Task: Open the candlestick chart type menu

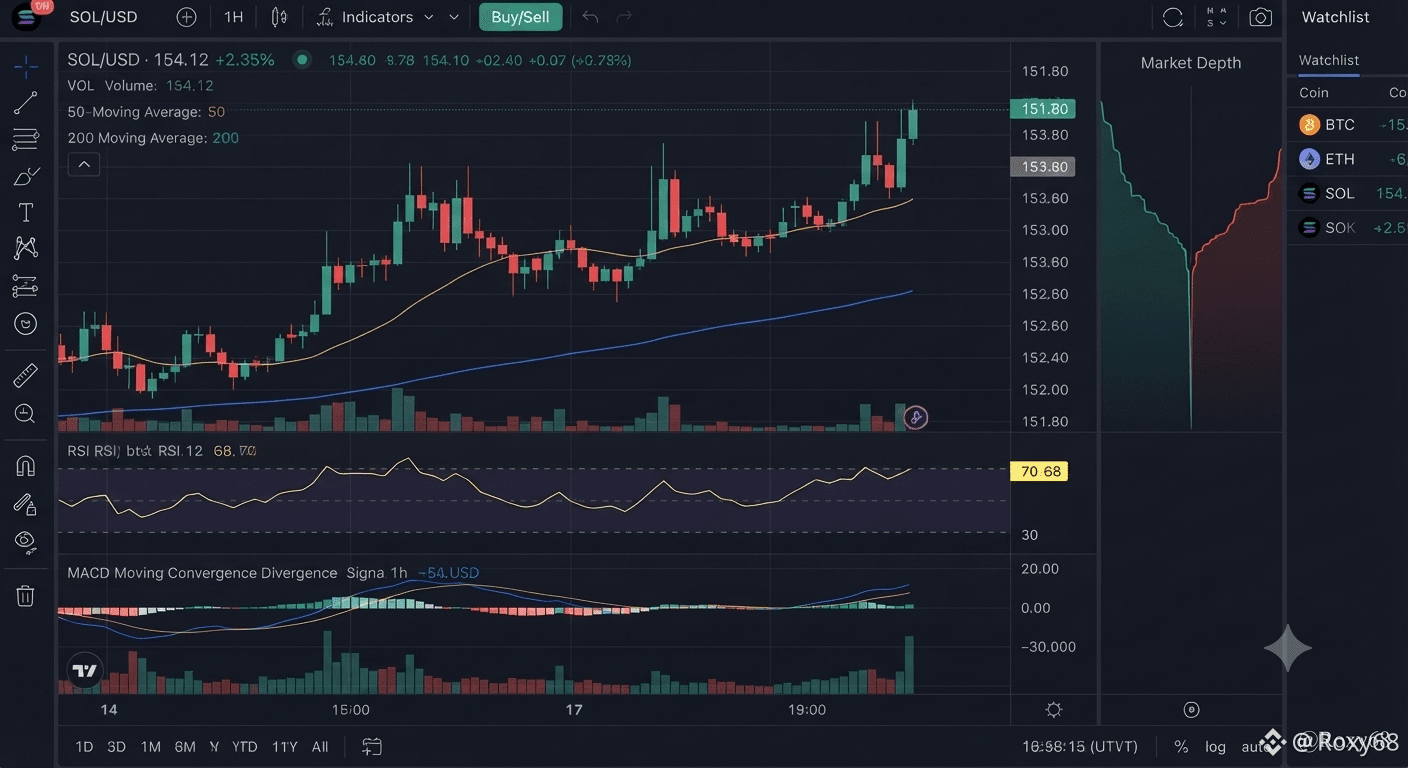Action: pos(279,17)
